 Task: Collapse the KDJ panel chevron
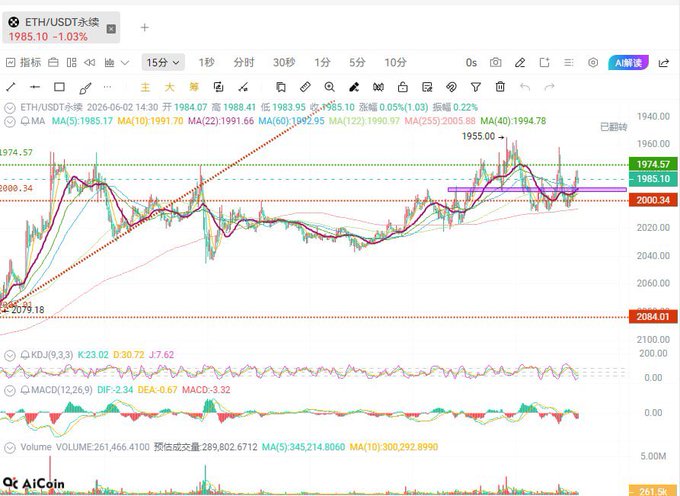pyautogui.click(x=10, y=356)
